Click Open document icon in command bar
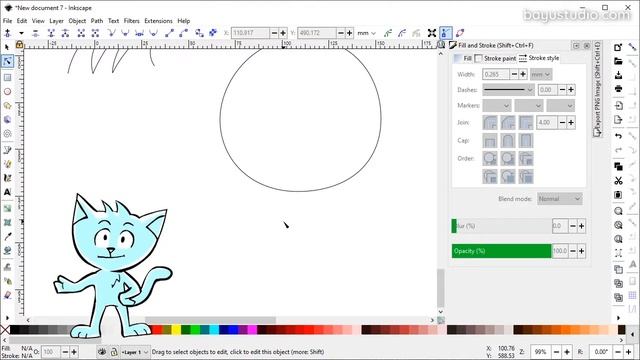 (x=618, y=61)
